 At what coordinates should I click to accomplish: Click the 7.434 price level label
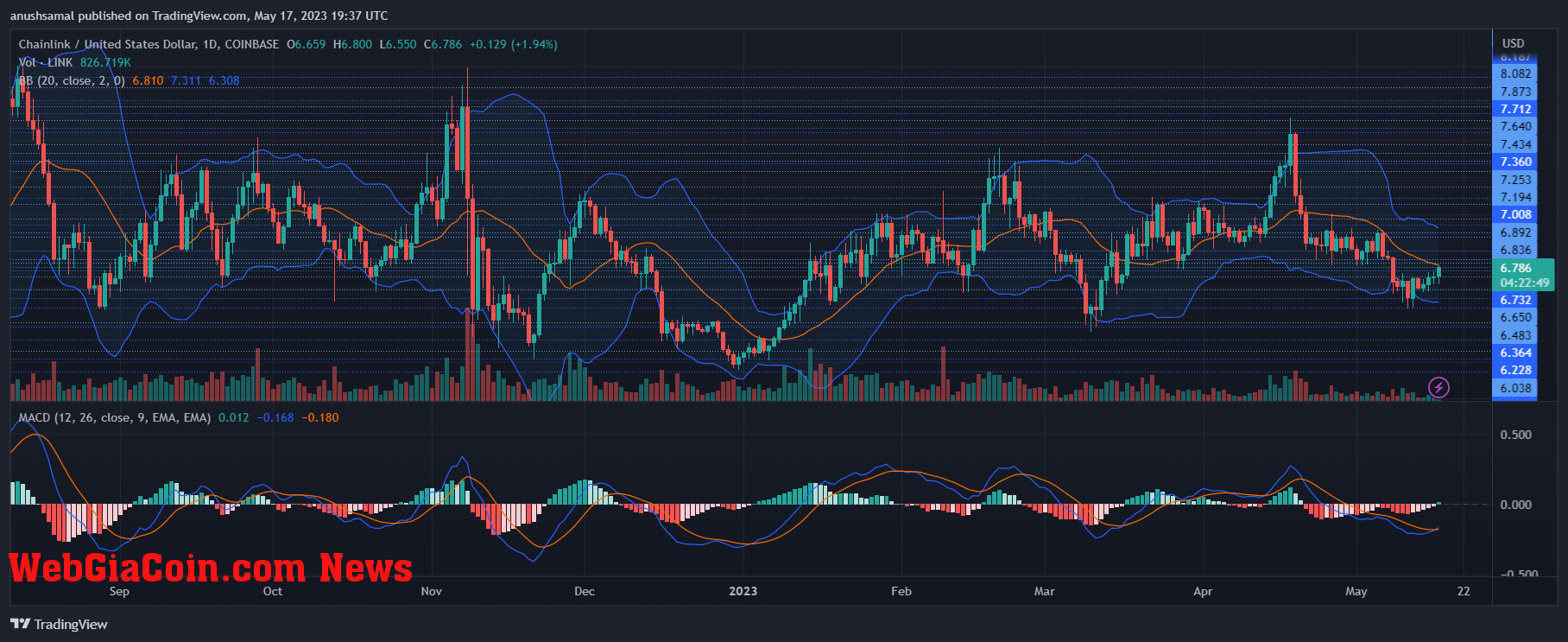1516,144
